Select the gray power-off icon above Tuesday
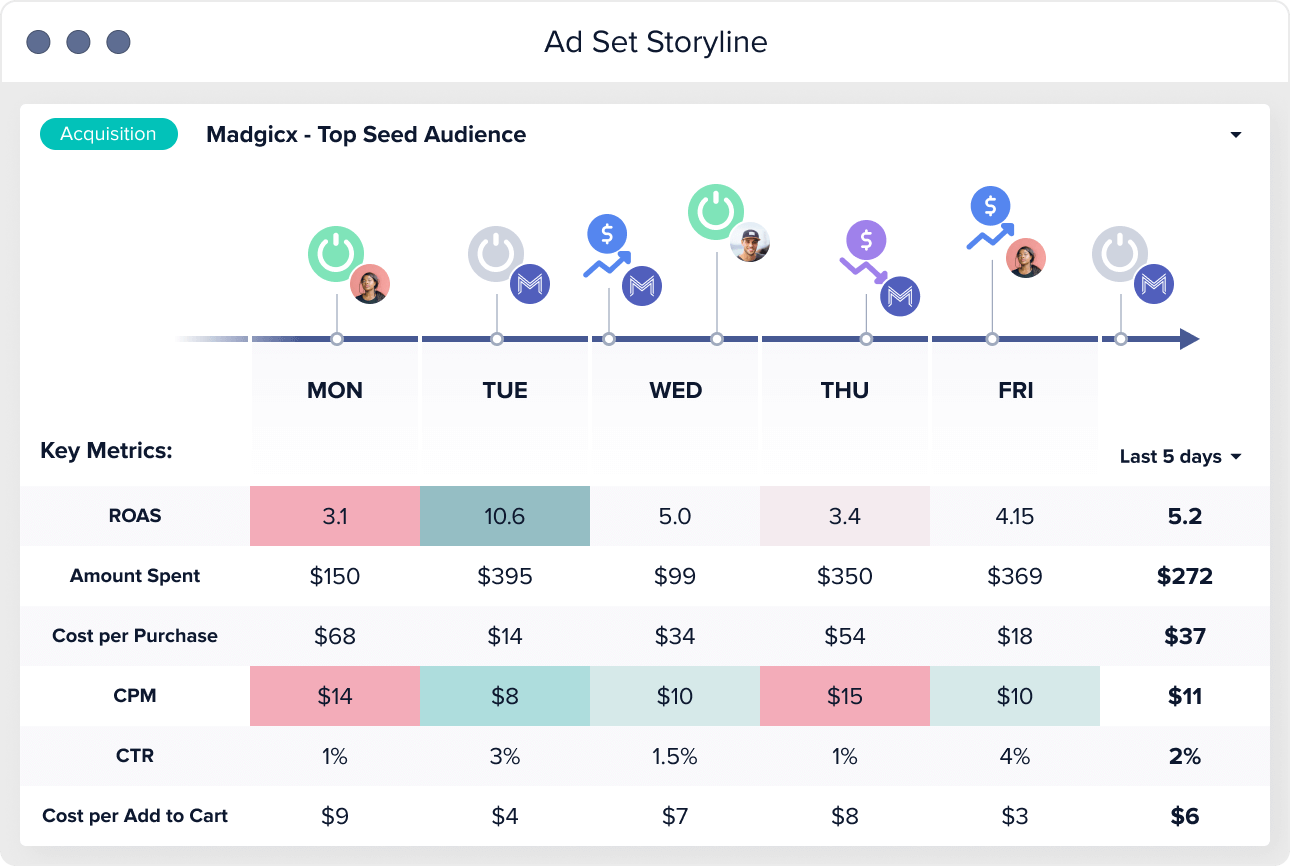The width and height of the screenshot is (1290, 866). coord(498,253)
